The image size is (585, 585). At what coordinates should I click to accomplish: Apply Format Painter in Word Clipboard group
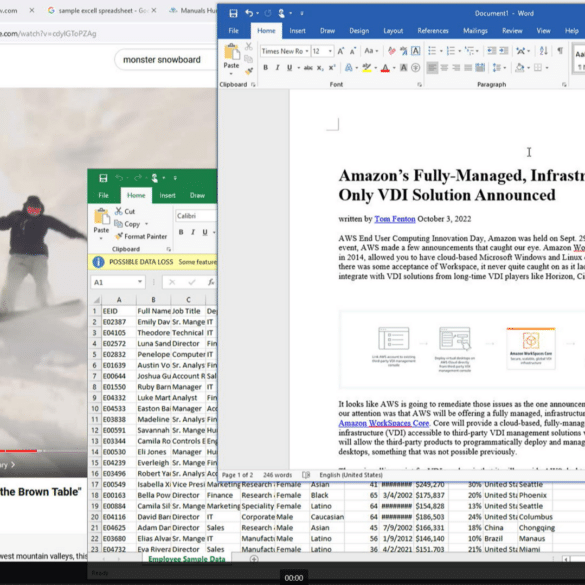(x=249, y=71)
